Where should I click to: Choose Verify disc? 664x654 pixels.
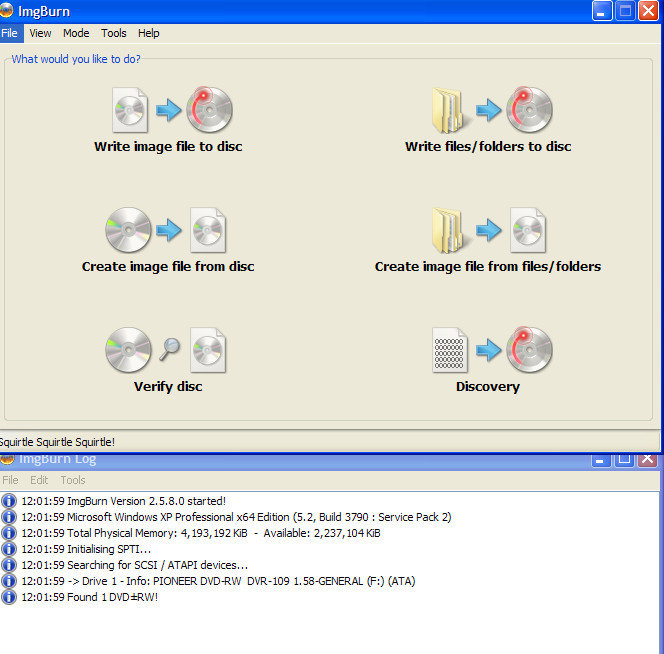168,386
